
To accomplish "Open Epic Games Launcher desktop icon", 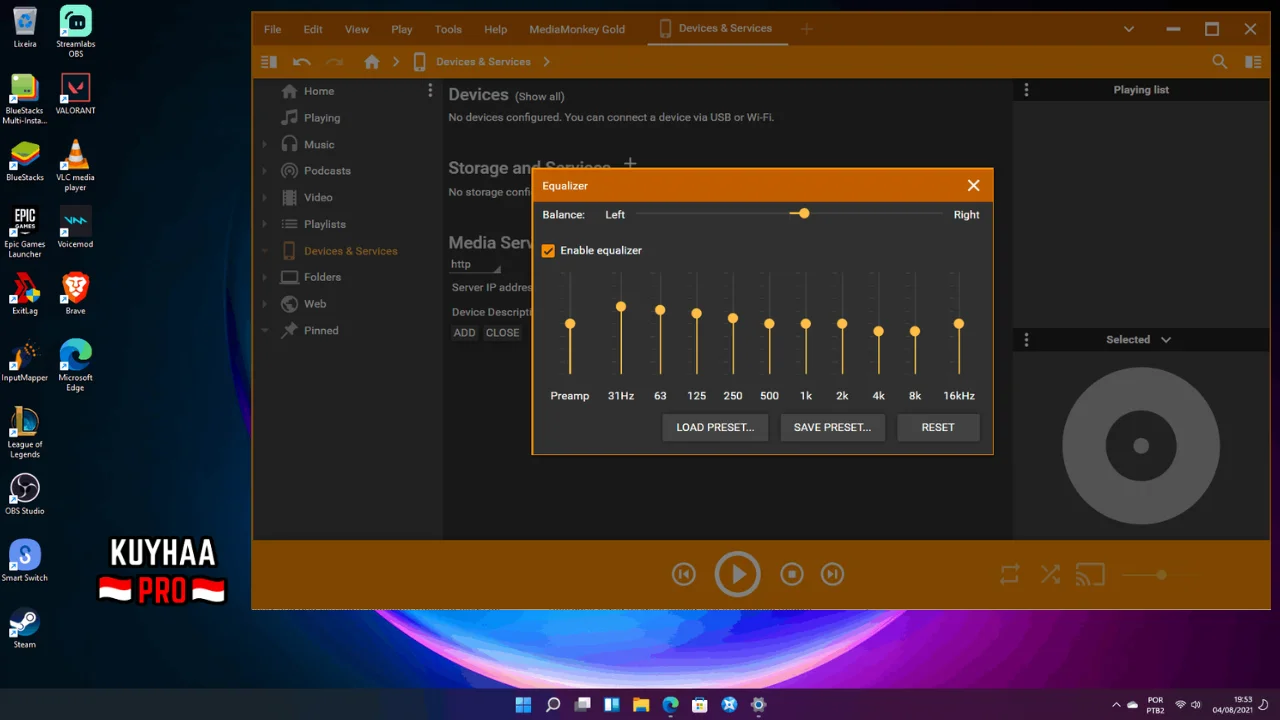I will point(25,232).
